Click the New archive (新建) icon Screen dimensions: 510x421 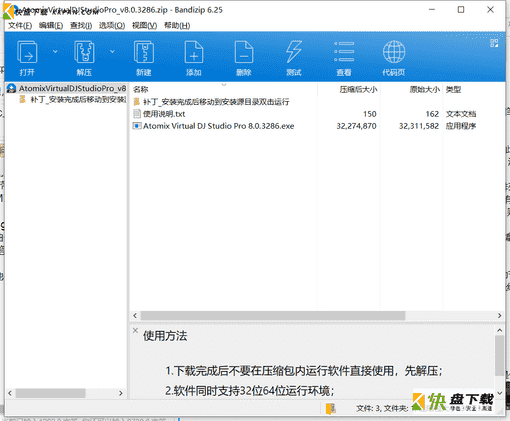[x=144, y=52]
